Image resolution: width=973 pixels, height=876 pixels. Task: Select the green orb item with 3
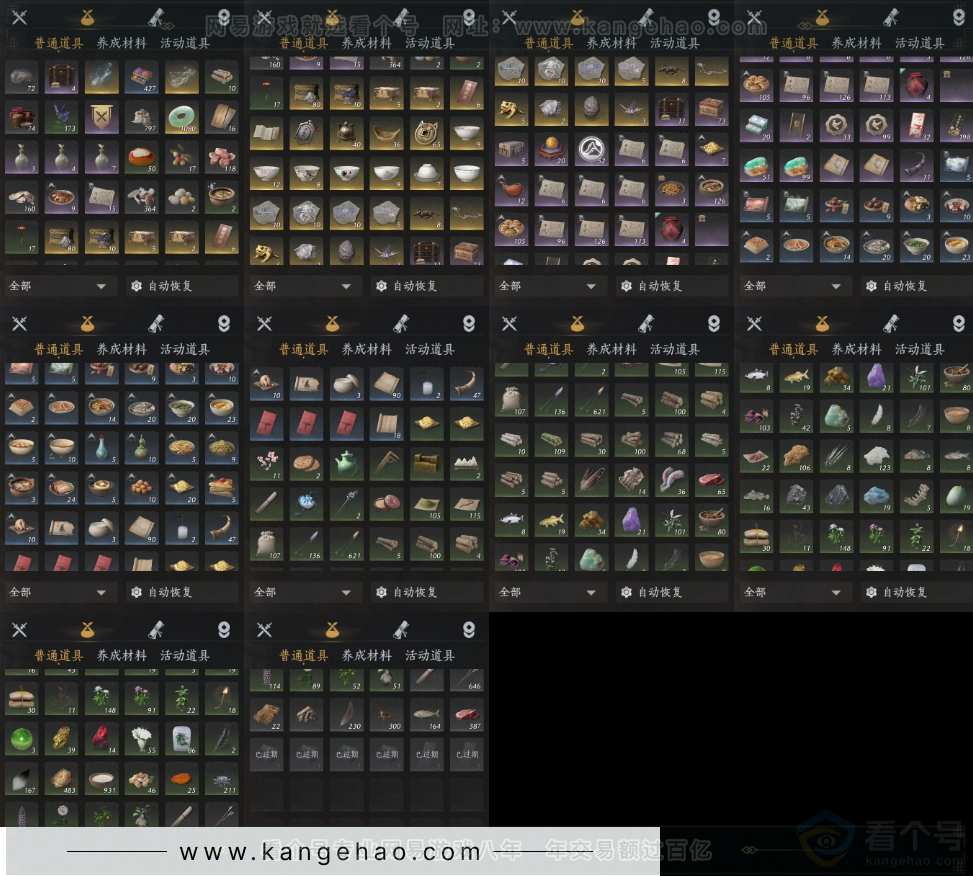19,737
